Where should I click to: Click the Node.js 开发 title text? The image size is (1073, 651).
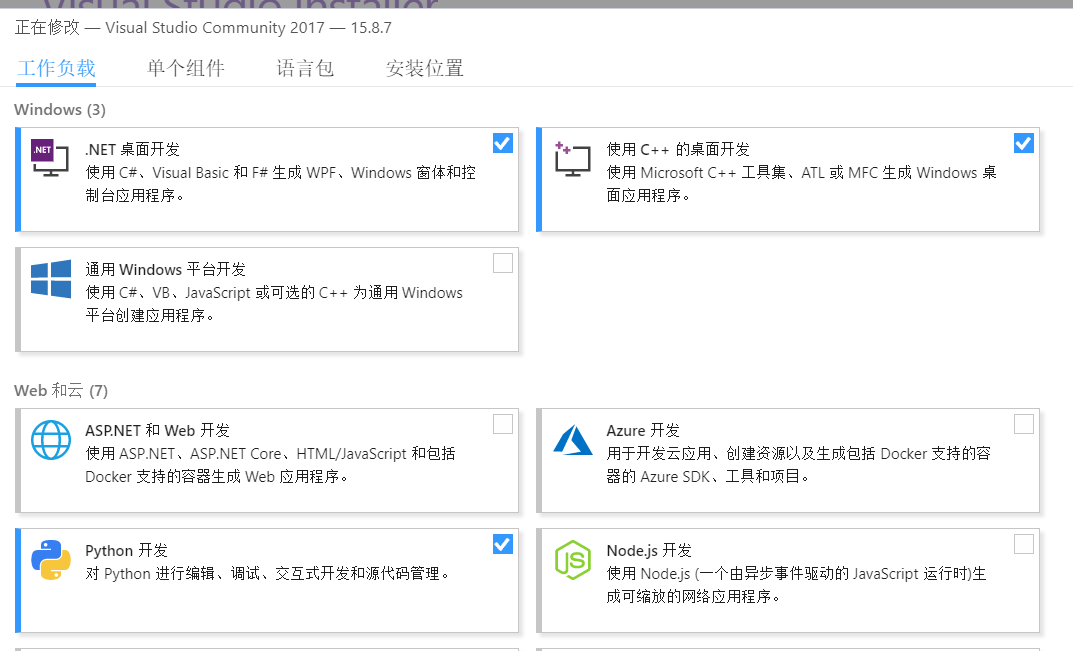click(x=649, y=550)
